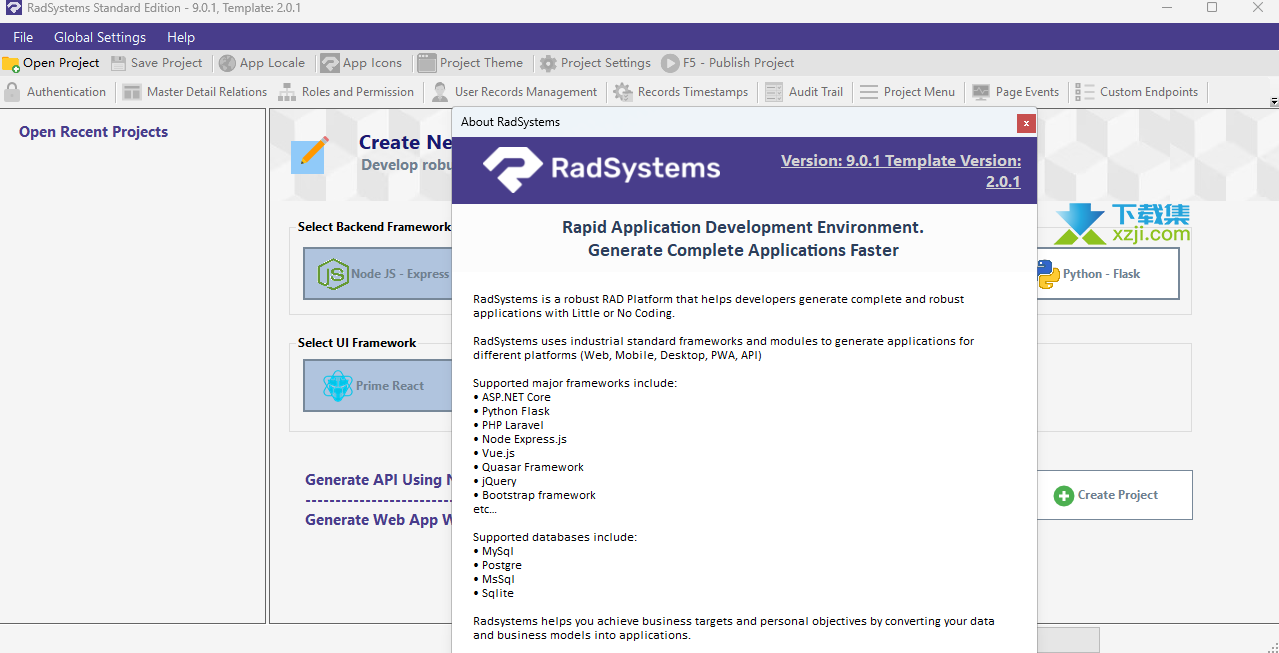Open Master Detail Relations tool
Screen dimensions: 1279x653
pos(195,92)
